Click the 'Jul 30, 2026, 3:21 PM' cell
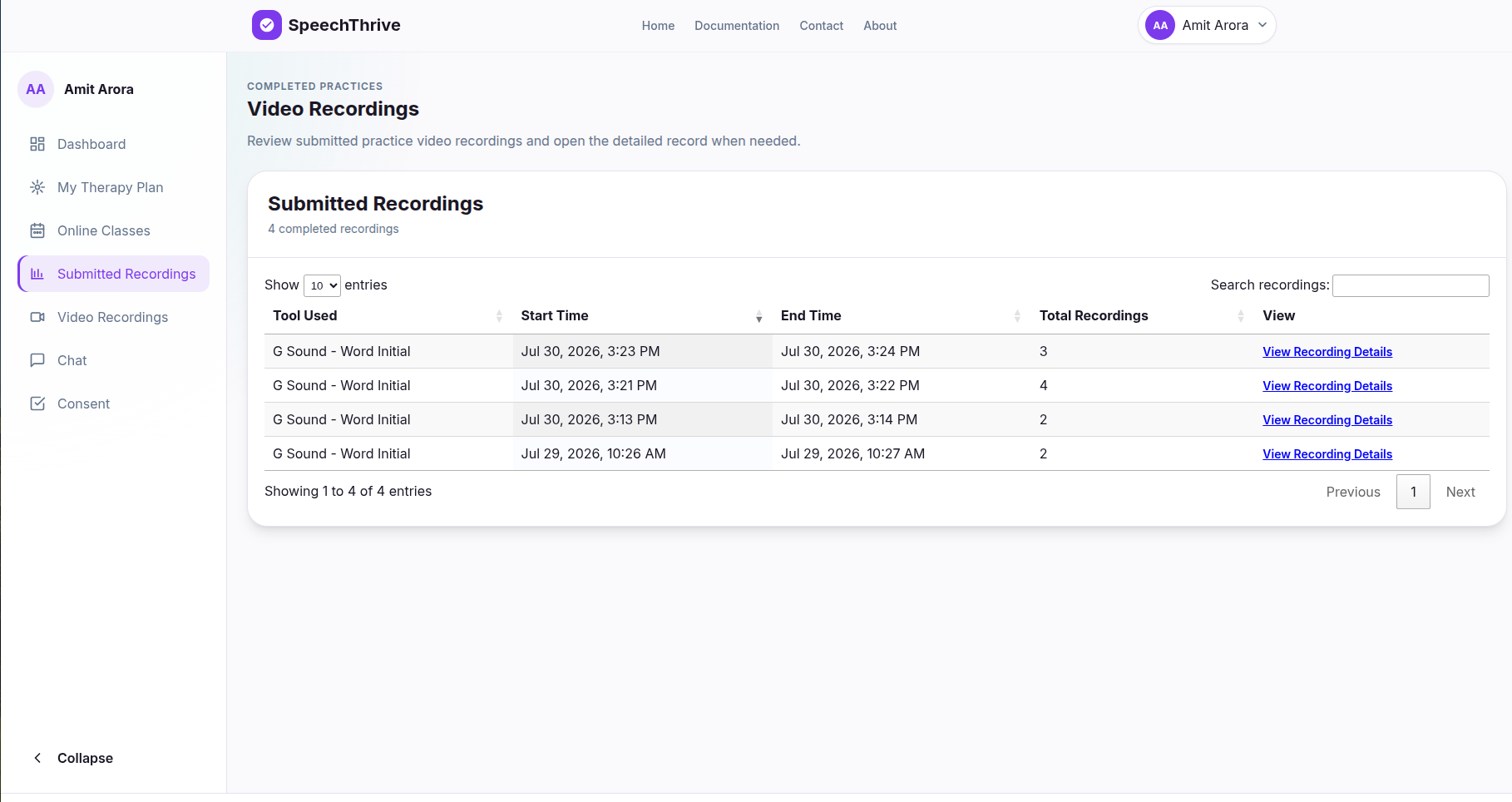The image size is (1512, 802). (x=642, y=385)
